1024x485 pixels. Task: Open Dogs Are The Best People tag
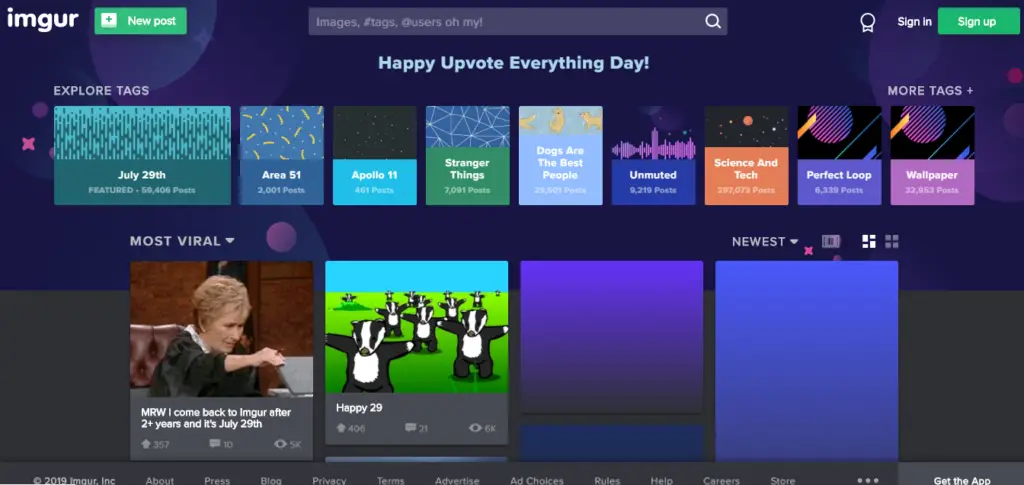click(560, 155)
